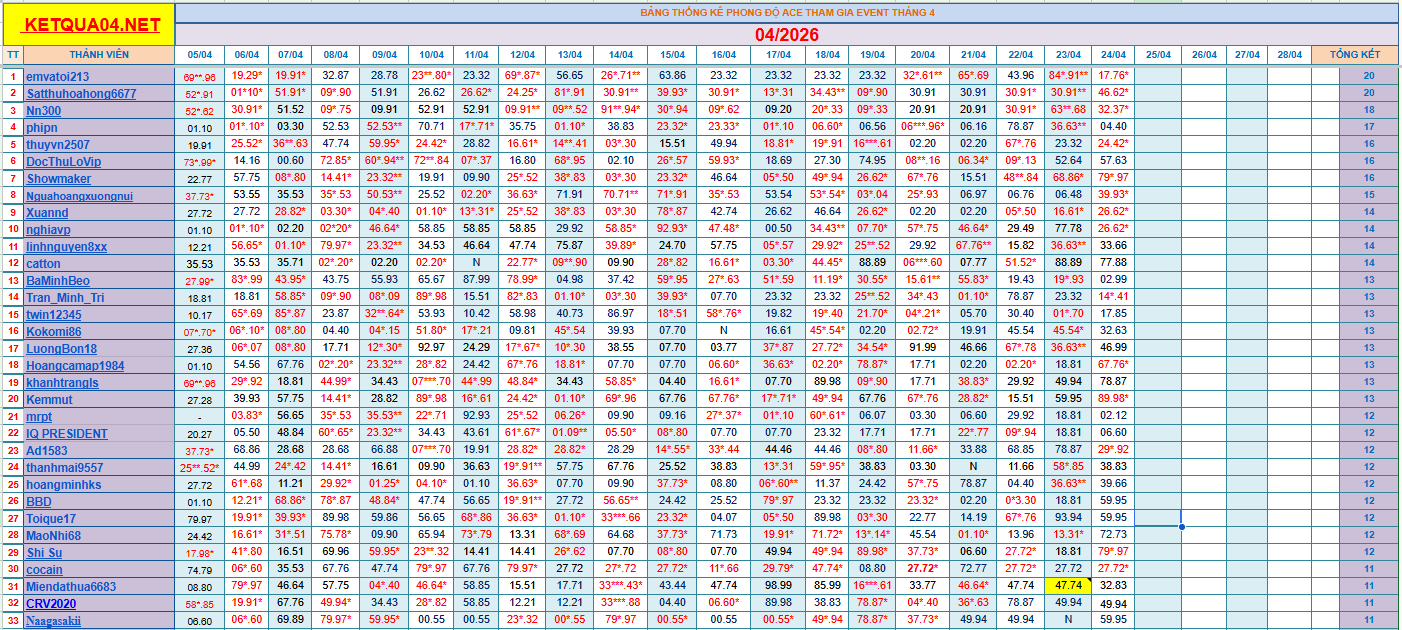1402x630 pixels.
Task: Select member phipn
Action: point(42,127)
